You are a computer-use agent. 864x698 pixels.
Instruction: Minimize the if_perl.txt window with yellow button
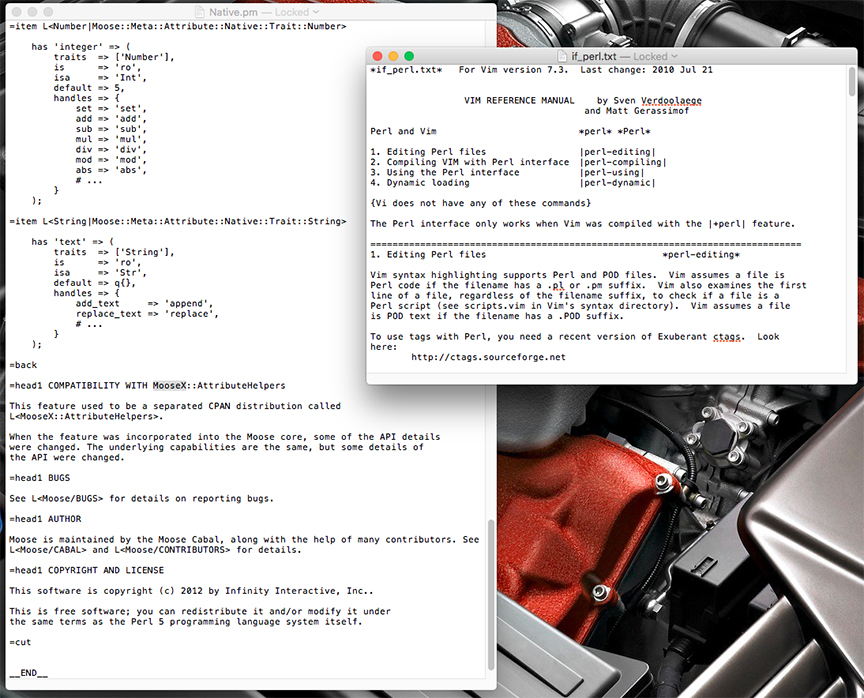tap(393, 56)
